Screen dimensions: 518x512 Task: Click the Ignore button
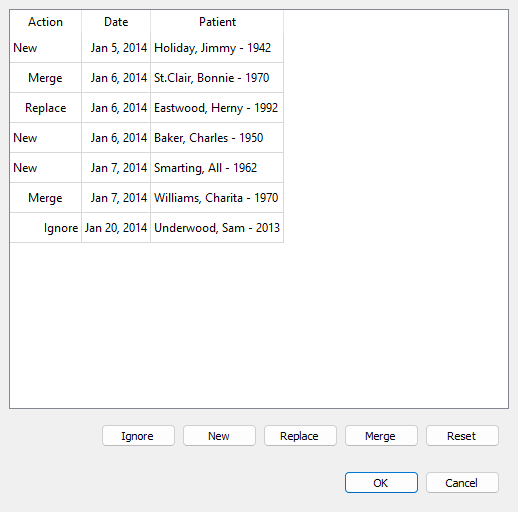point(138,436)
